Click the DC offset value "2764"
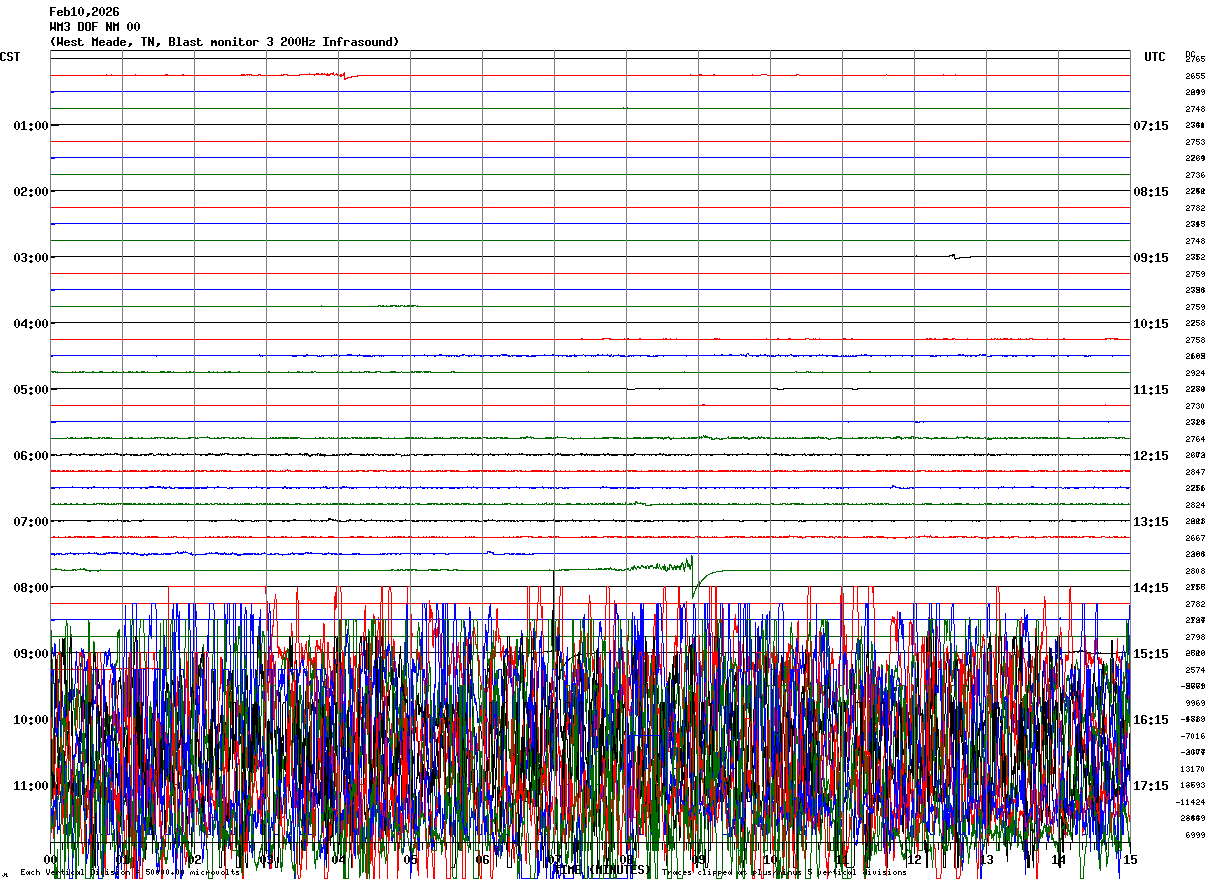The height and width of the screenshot is (886, 1210). pos(1195,439)
